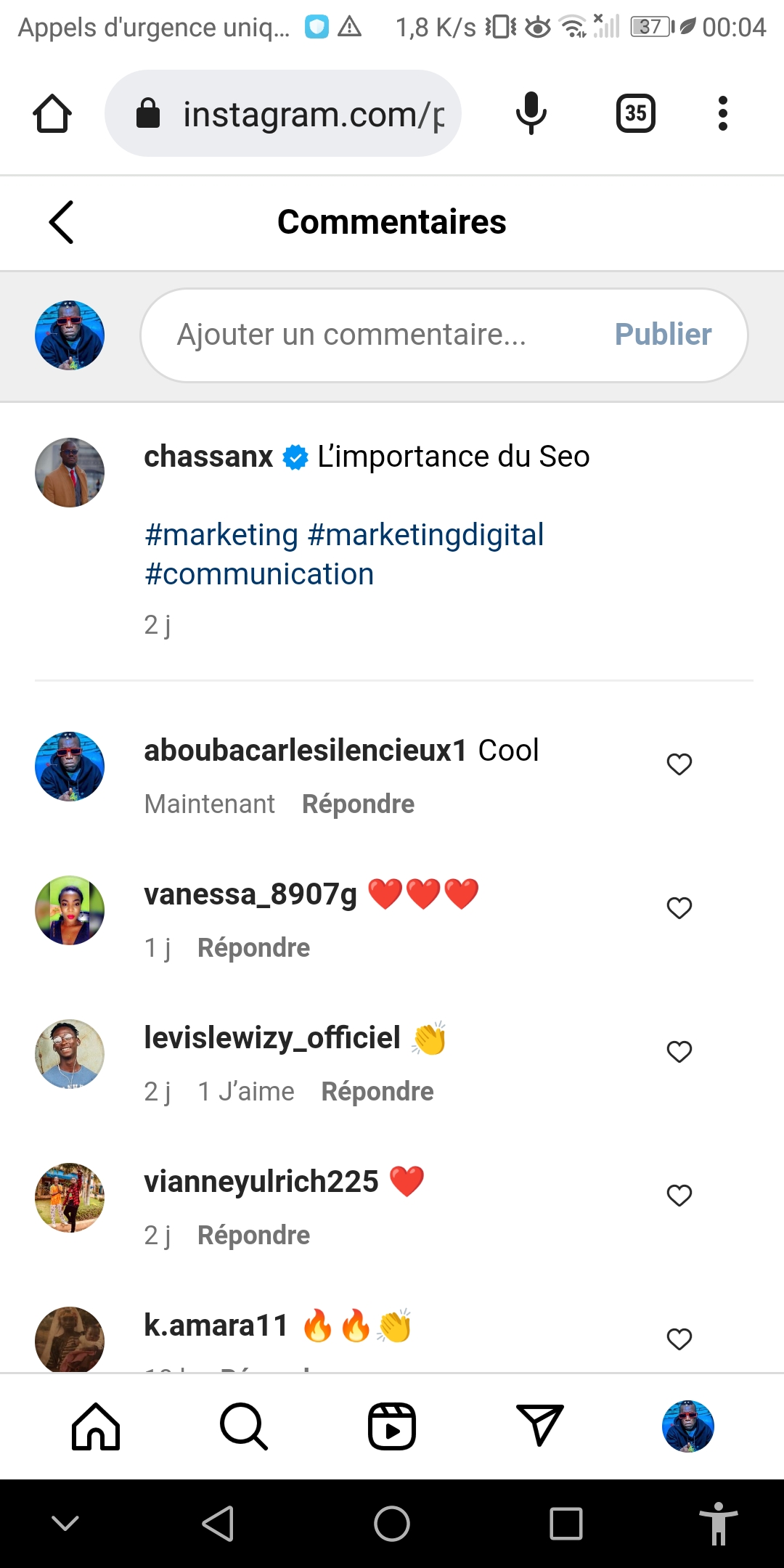Screen dimensions: 784x1568
Task: Open direct messages paper plane icon
Action: click(x=539, y=1425)
